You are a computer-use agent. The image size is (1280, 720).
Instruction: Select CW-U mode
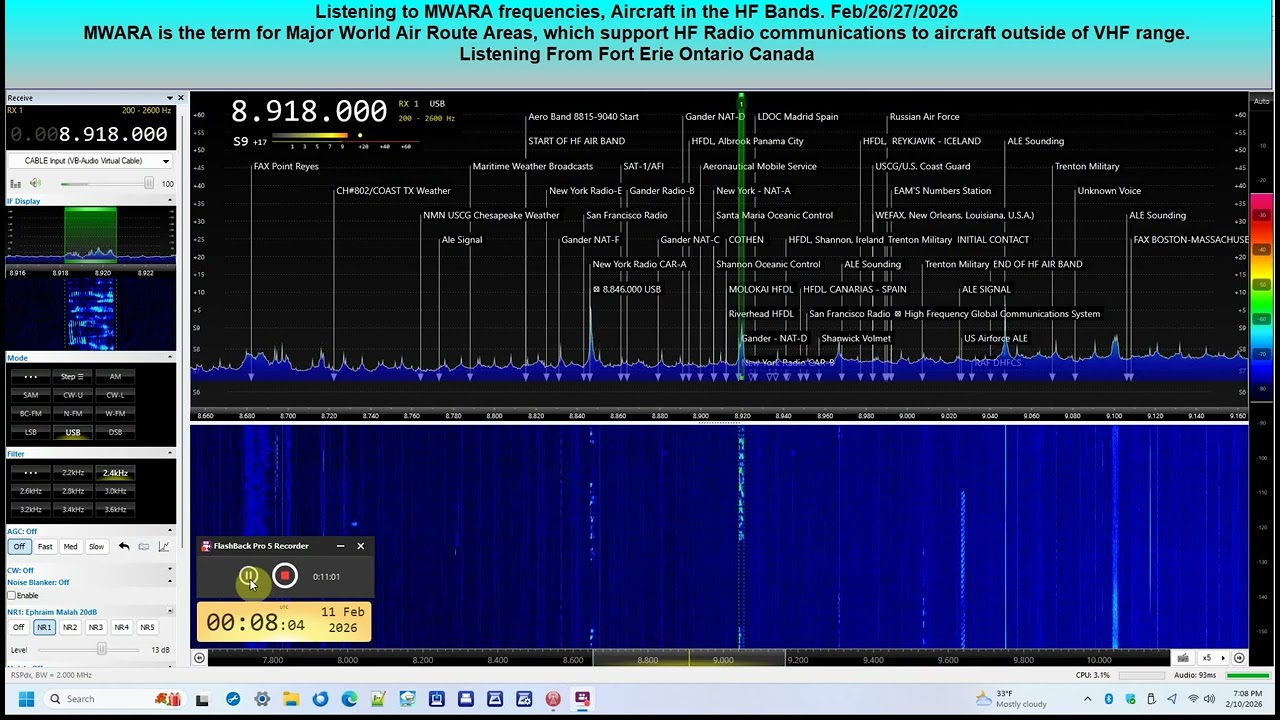coord(73,395)
